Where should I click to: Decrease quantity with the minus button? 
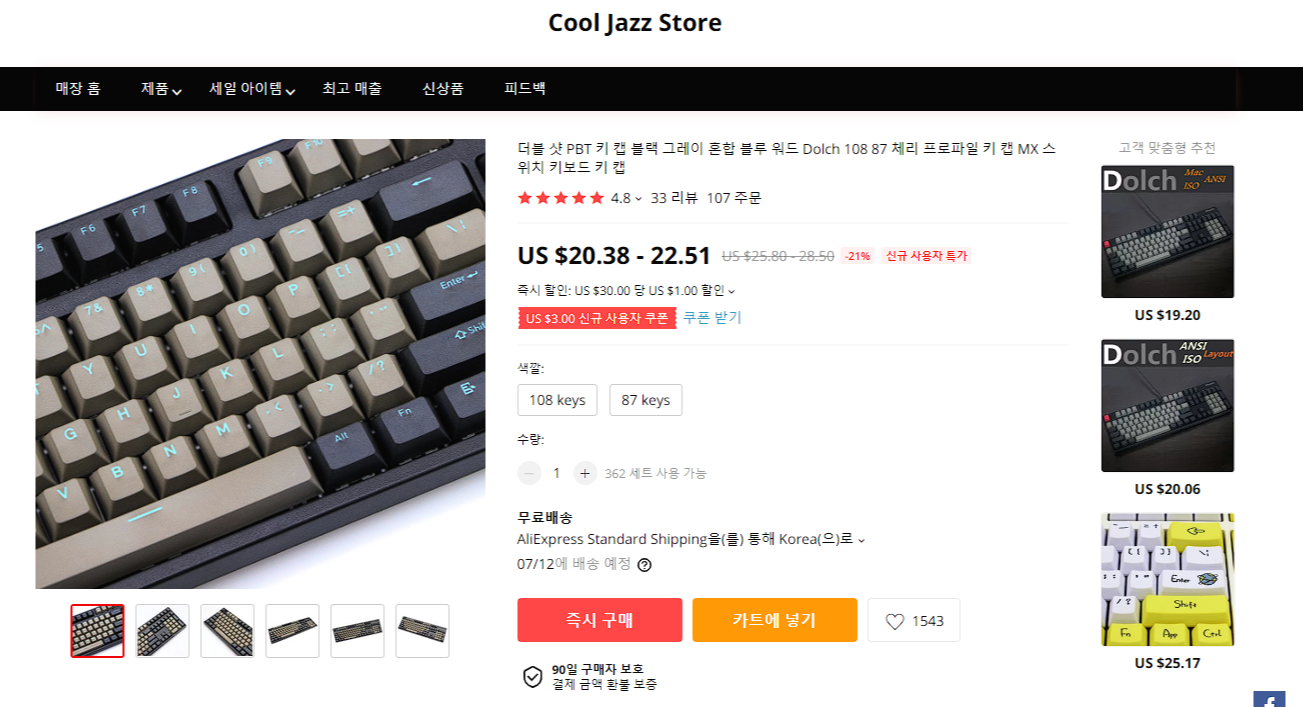(x=529, y=473)
